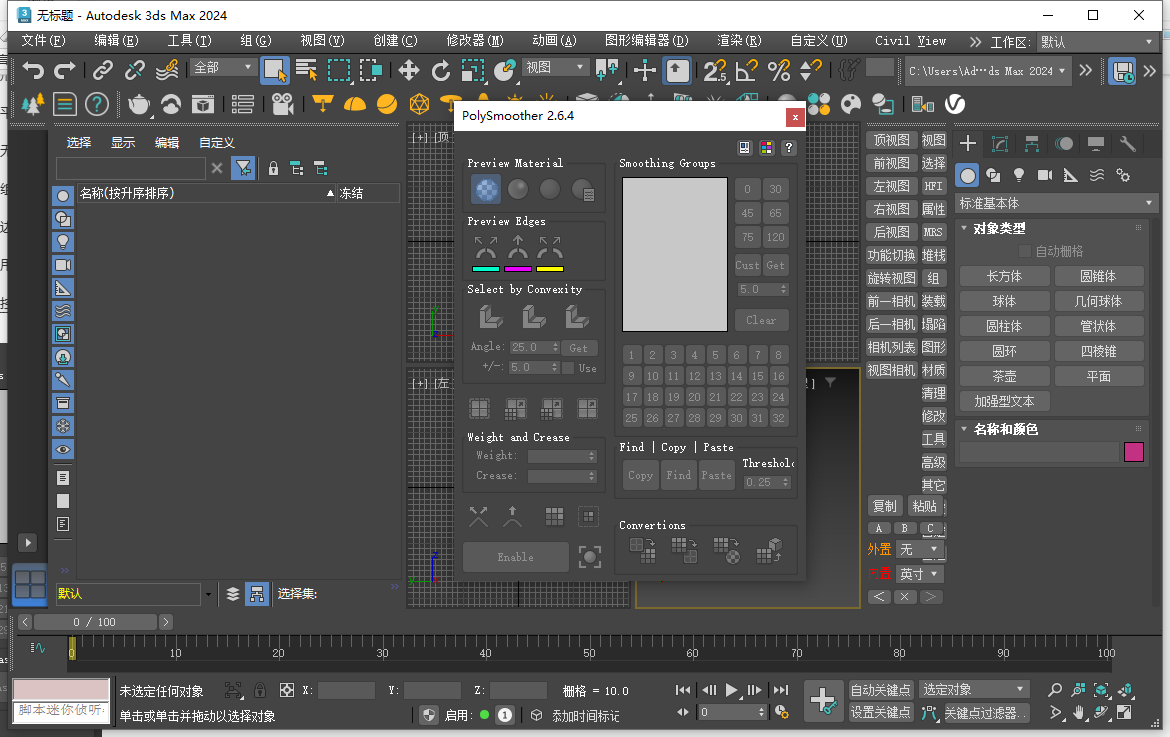Open scene explorer 显示 menu
1170x737 pixels.
coord(123,142)
